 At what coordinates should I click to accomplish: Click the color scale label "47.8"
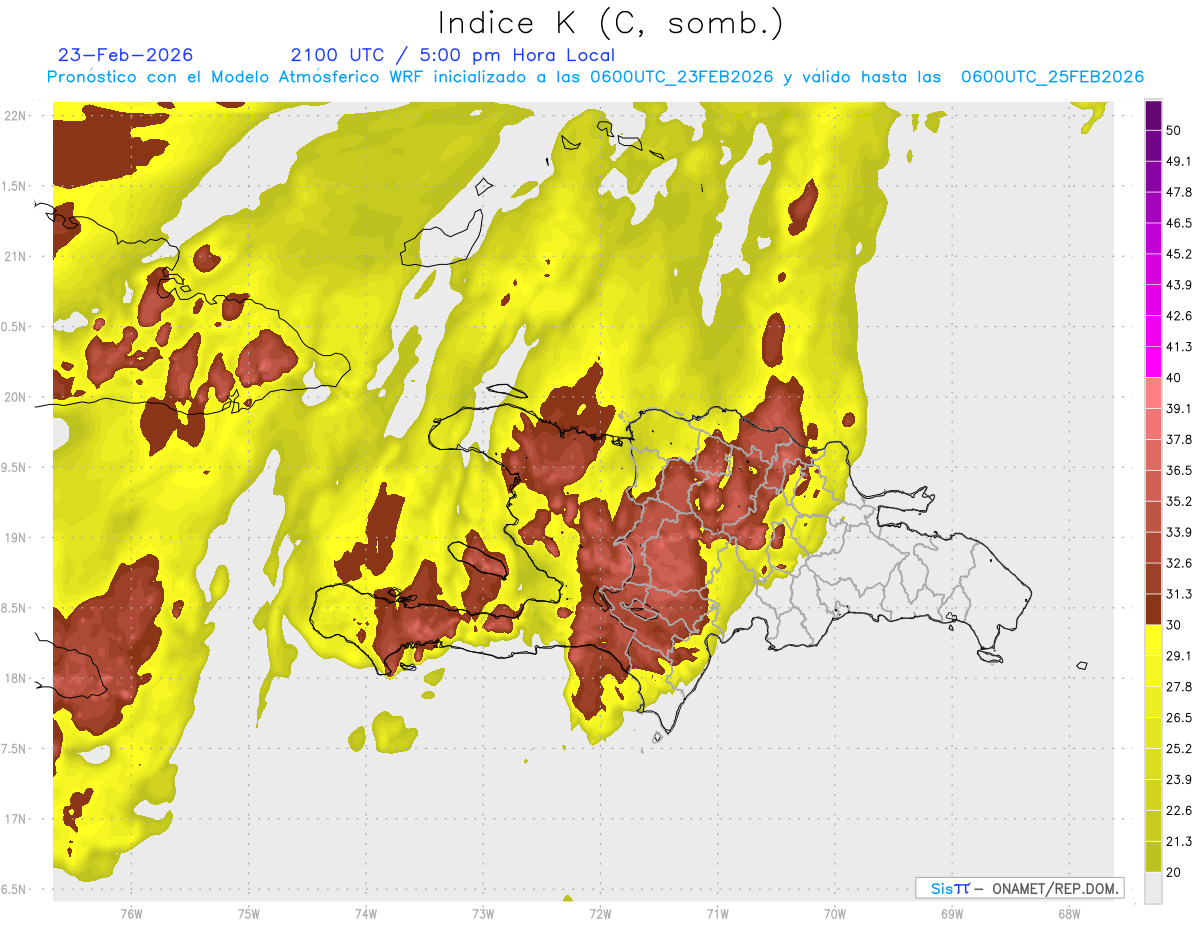tap(1179, 192)
